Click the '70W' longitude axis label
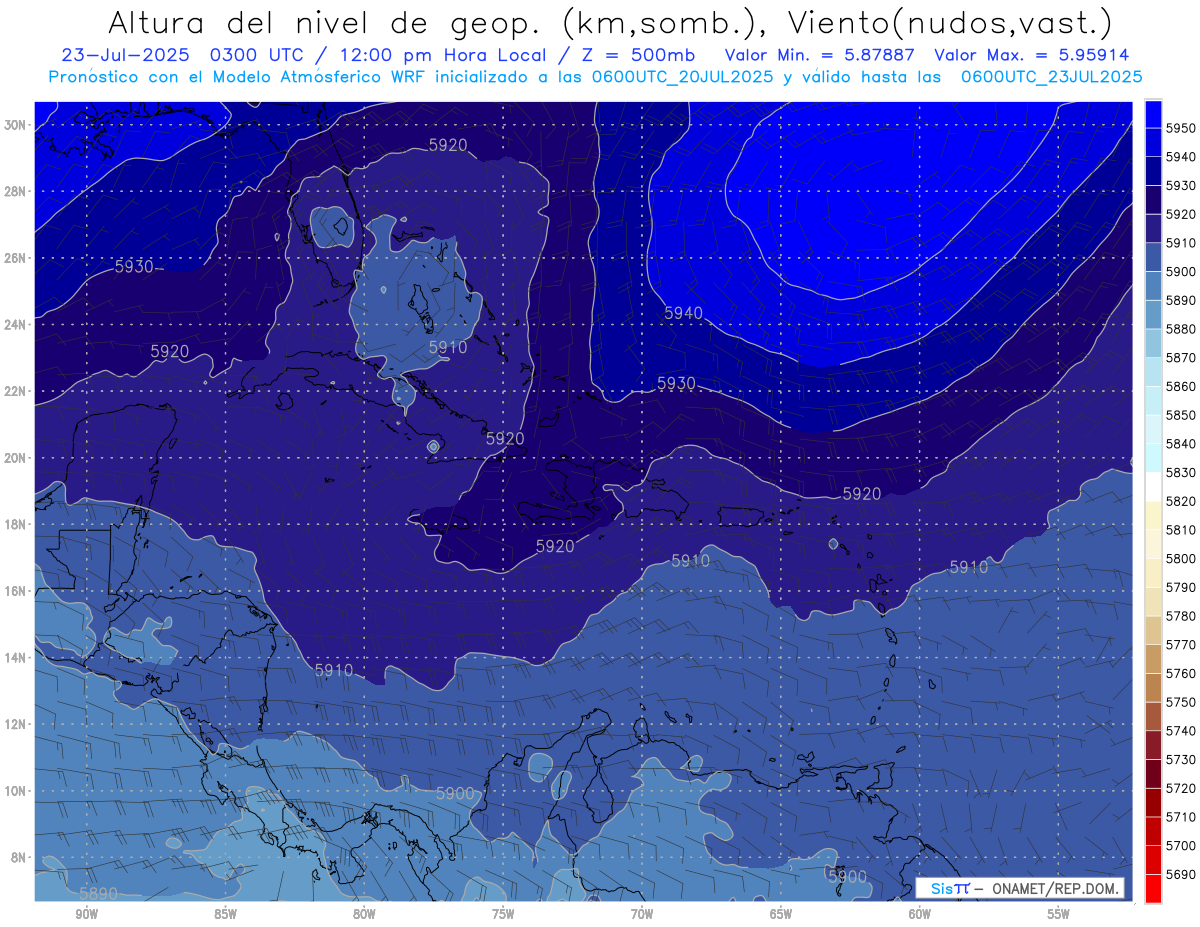 point(642,915)
